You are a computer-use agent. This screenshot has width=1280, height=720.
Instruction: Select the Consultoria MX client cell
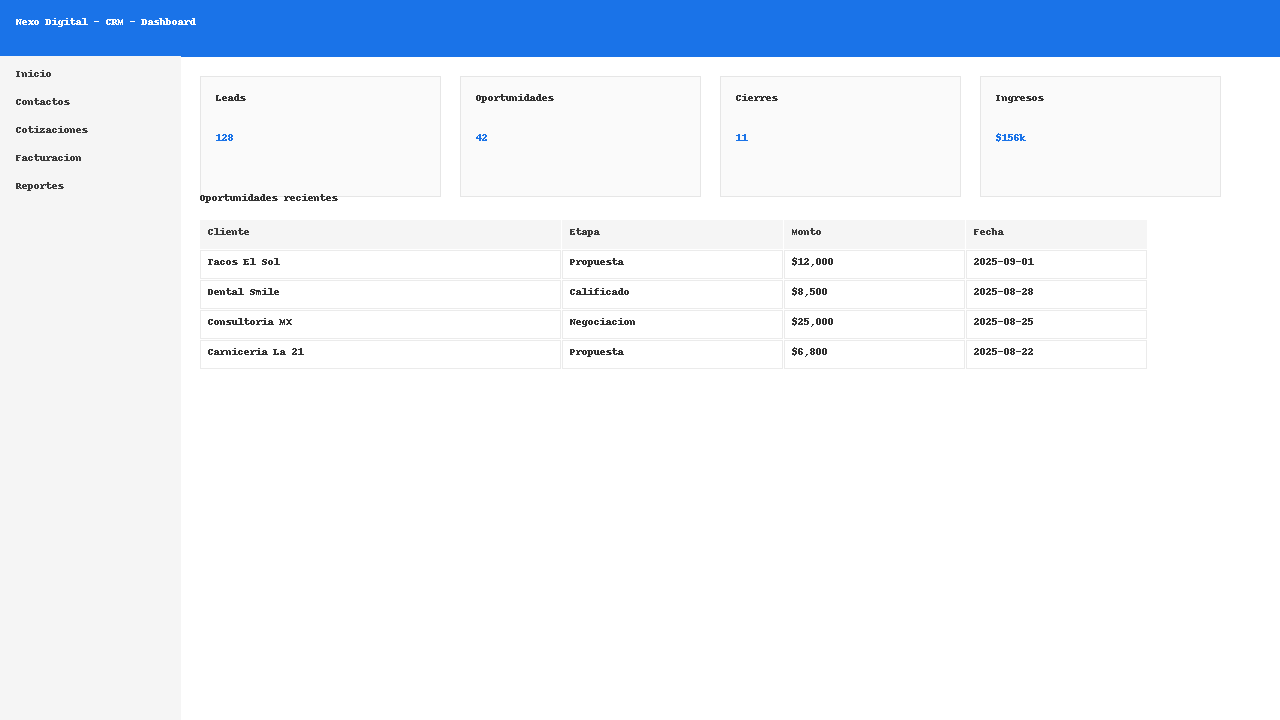point(380,324)
